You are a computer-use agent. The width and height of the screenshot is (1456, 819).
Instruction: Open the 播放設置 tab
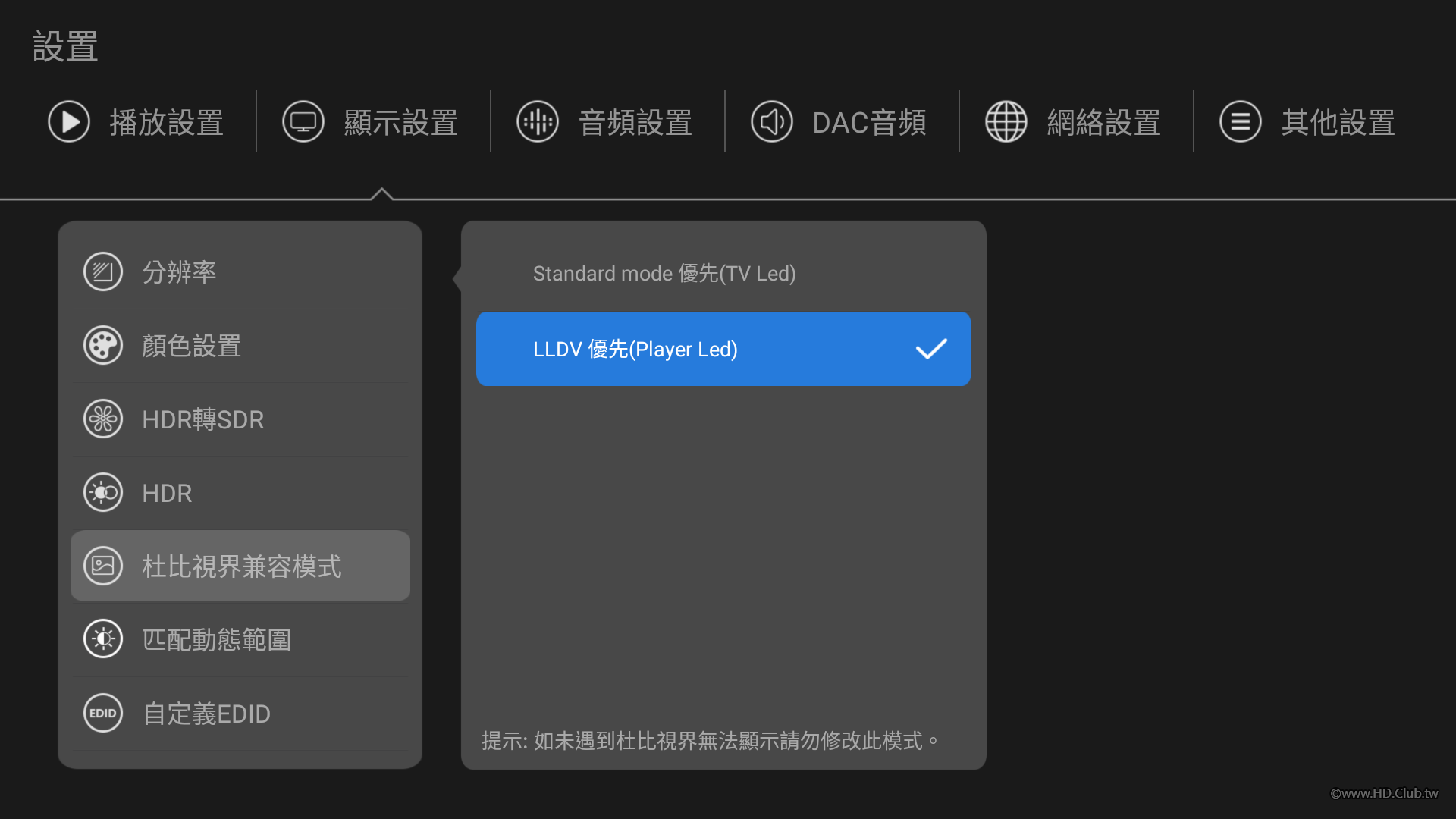click(x=136, y=122)
